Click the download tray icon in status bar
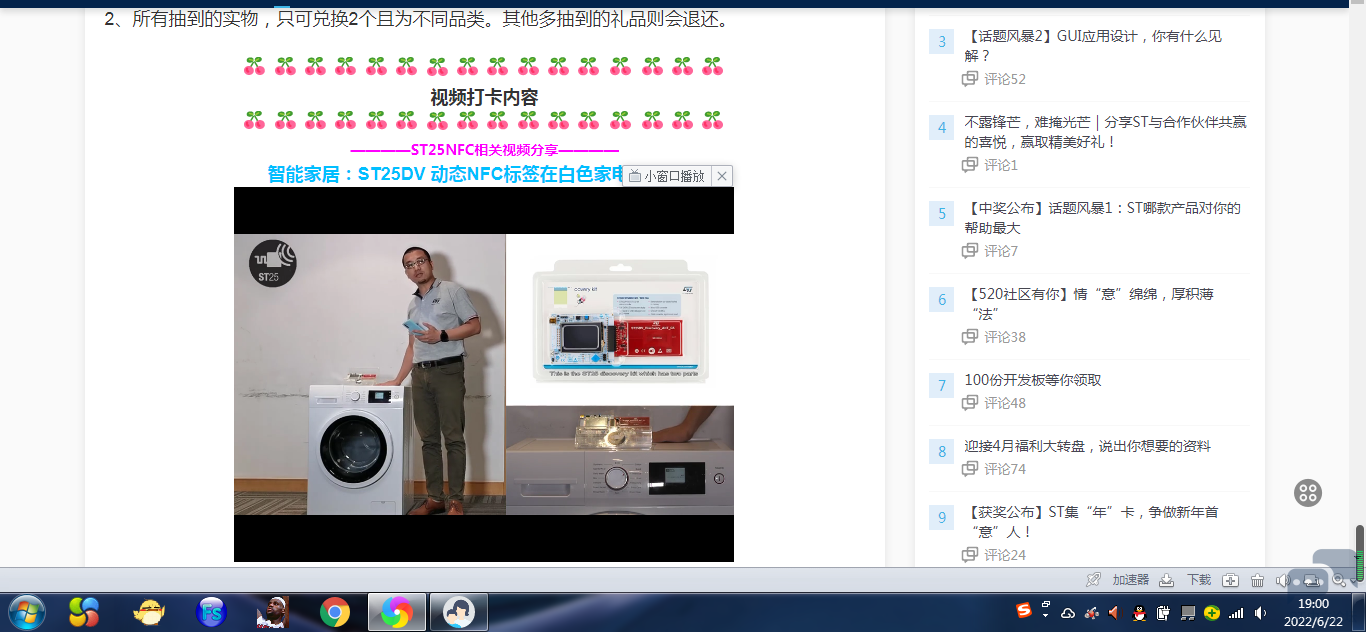The height and width of the screenshot is (632, 1366). point(1166,580)
